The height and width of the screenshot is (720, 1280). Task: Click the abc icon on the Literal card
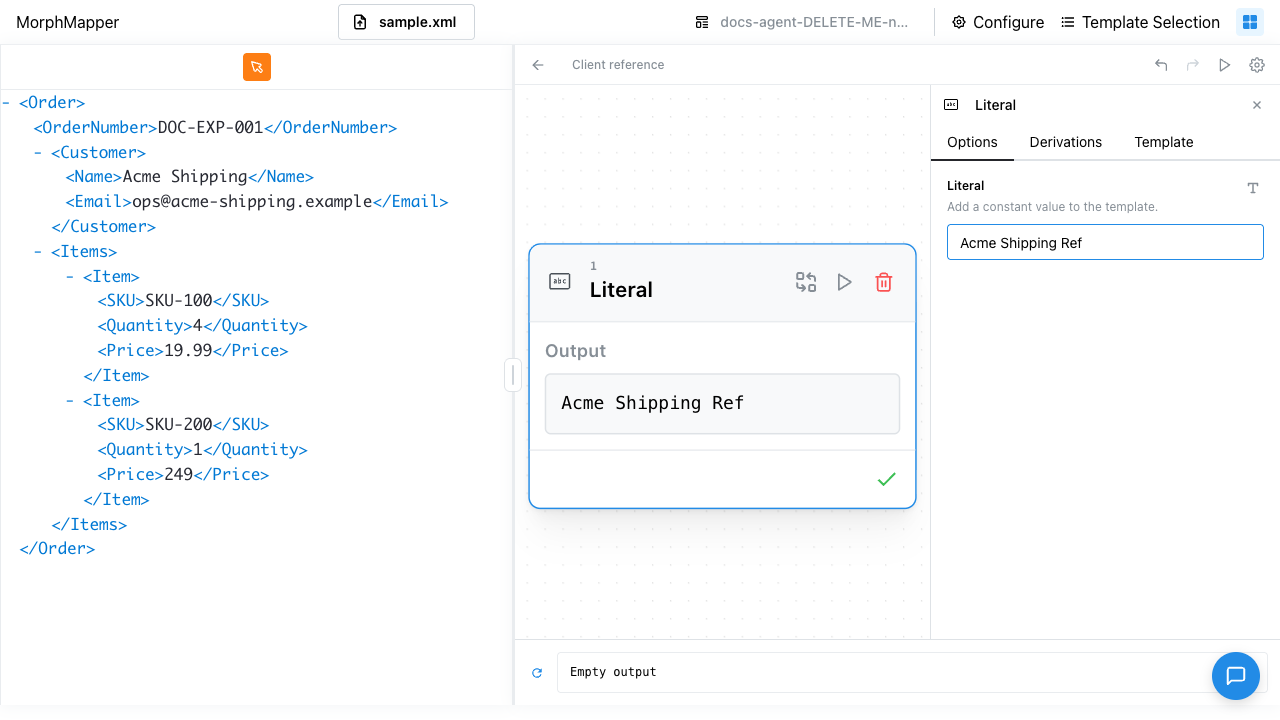[560, 282]
